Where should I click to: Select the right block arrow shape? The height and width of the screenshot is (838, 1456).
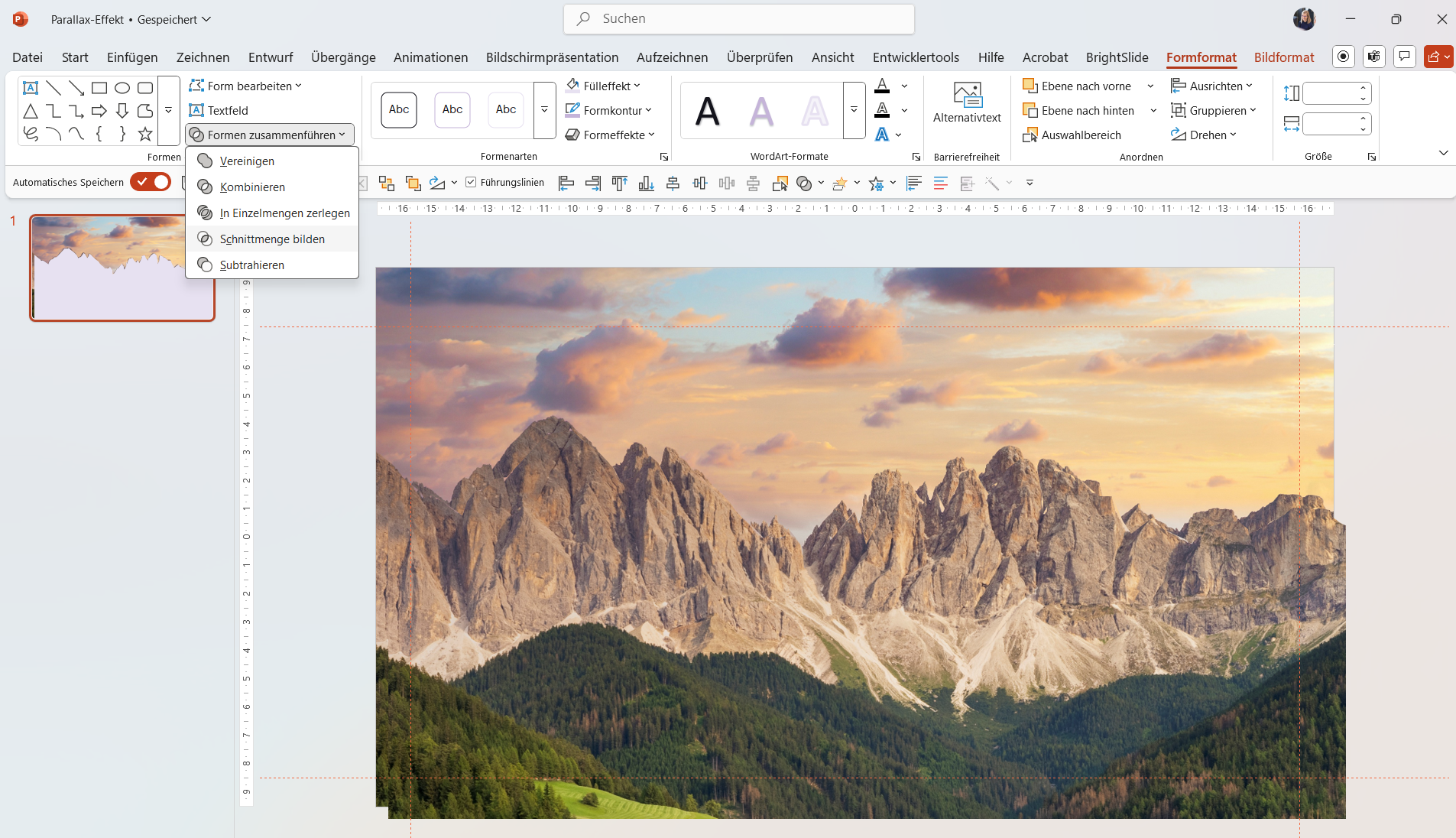[99, 111]
